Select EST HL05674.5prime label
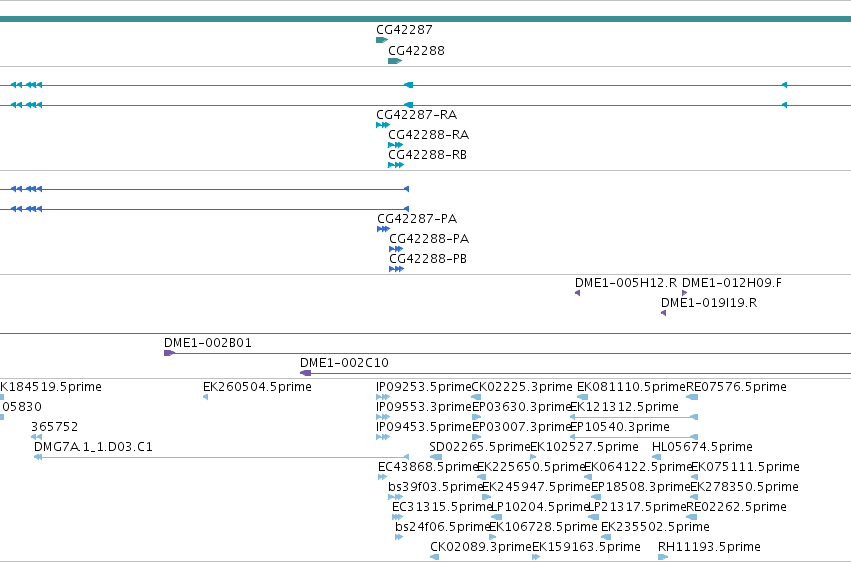The image size is (851, 562). 702,447
